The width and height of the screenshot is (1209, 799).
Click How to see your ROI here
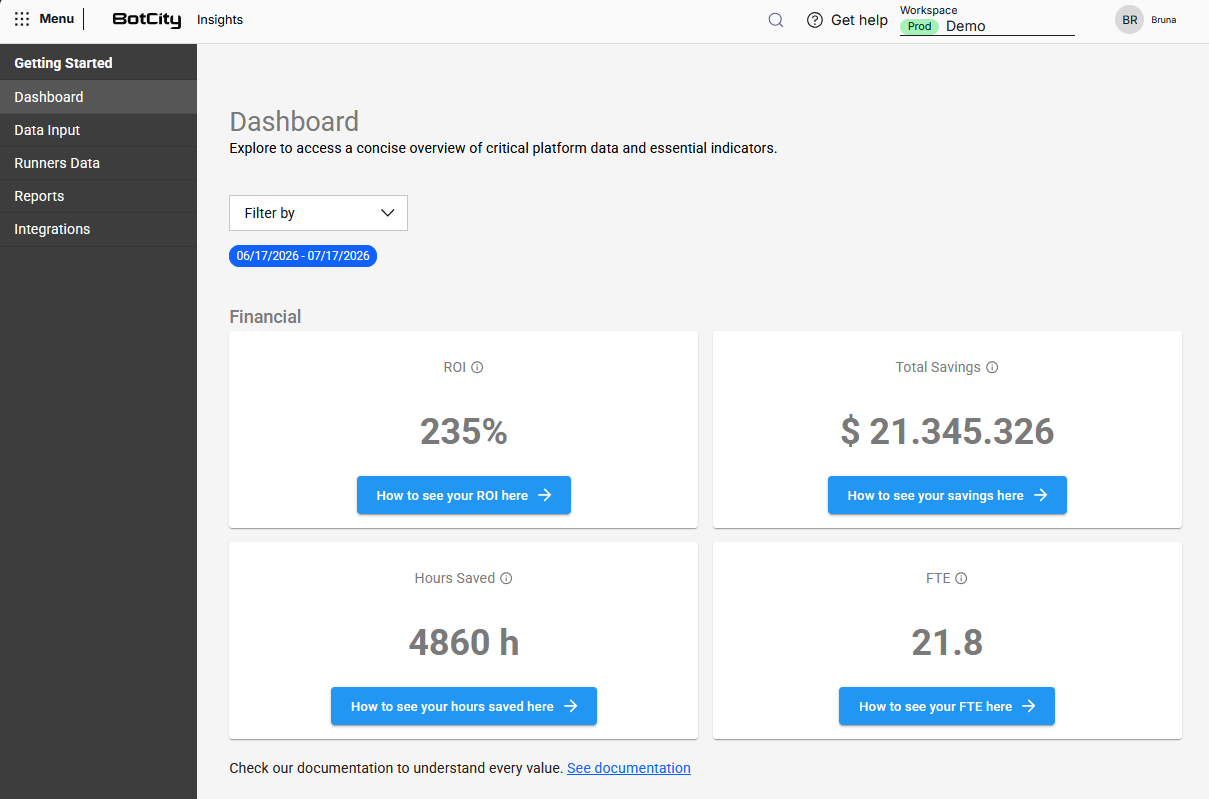[464, 495]
